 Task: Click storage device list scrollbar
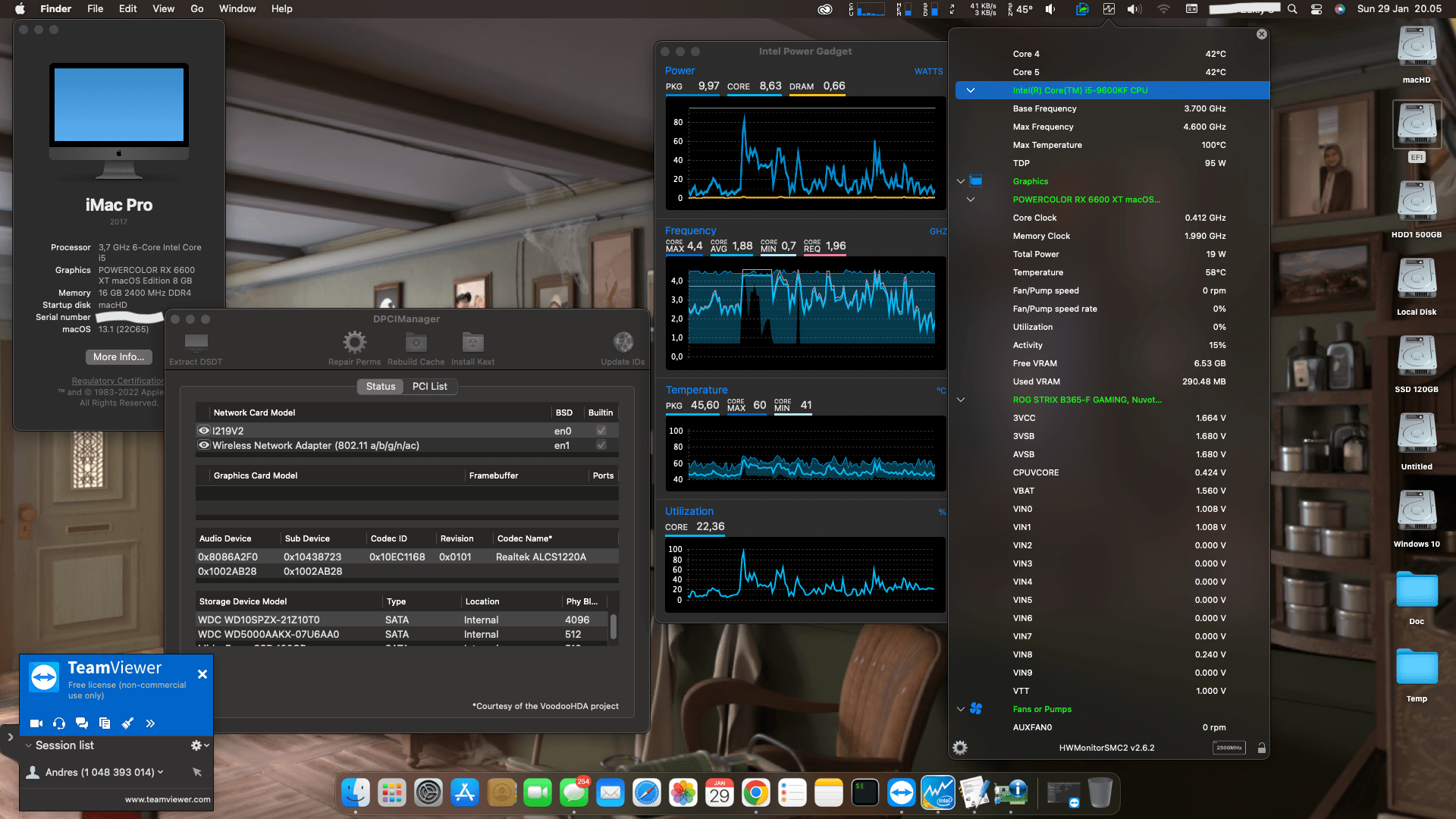click(x=613, y=626)
